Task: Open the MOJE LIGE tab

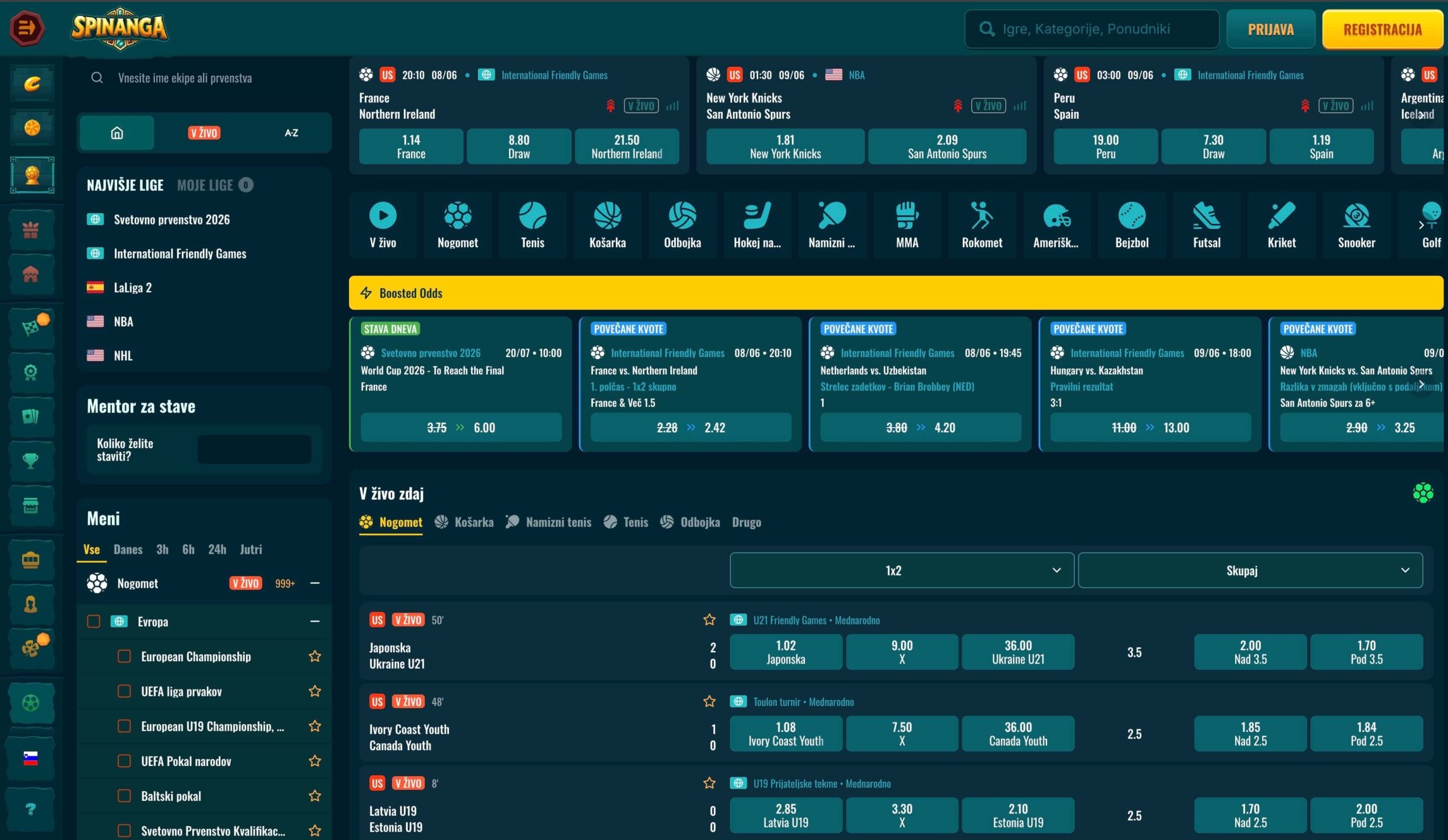Action: tap(215, 185)
